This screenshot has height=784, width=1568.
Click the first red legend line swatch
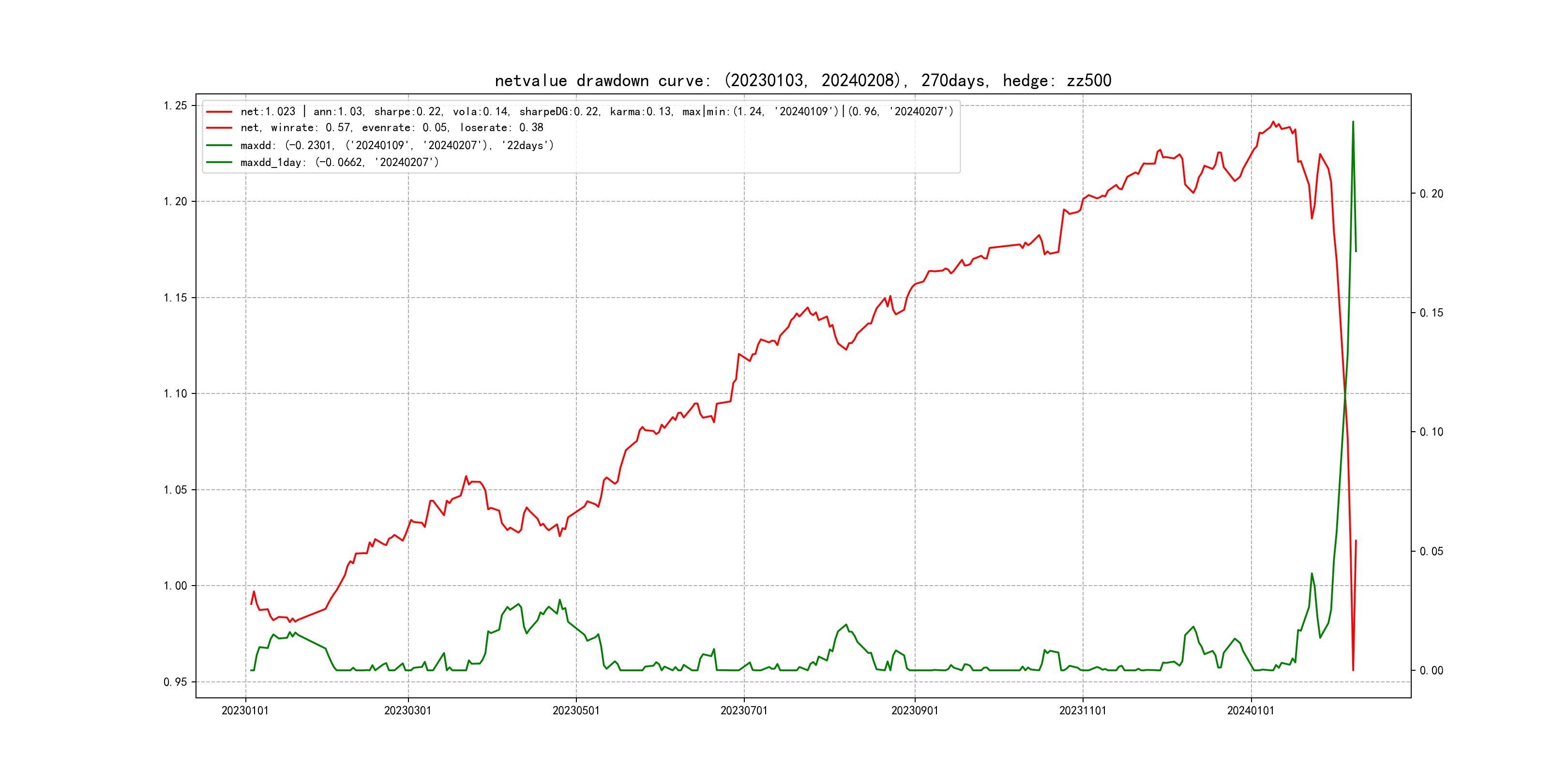219,112
